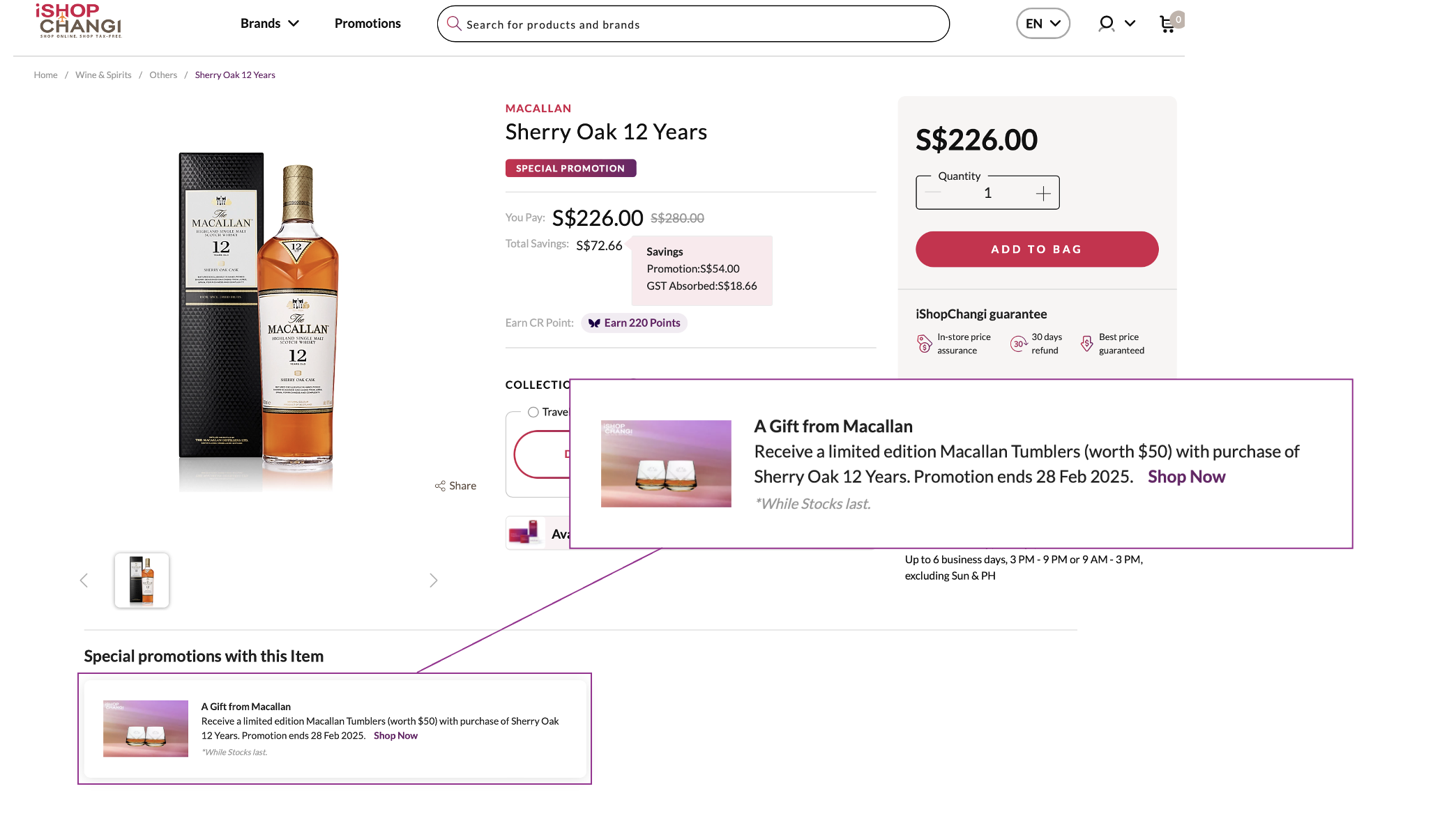Screen dimensions: 1456x814
Task: Show next product image with right arrow
Action: [x=433, y=581]
